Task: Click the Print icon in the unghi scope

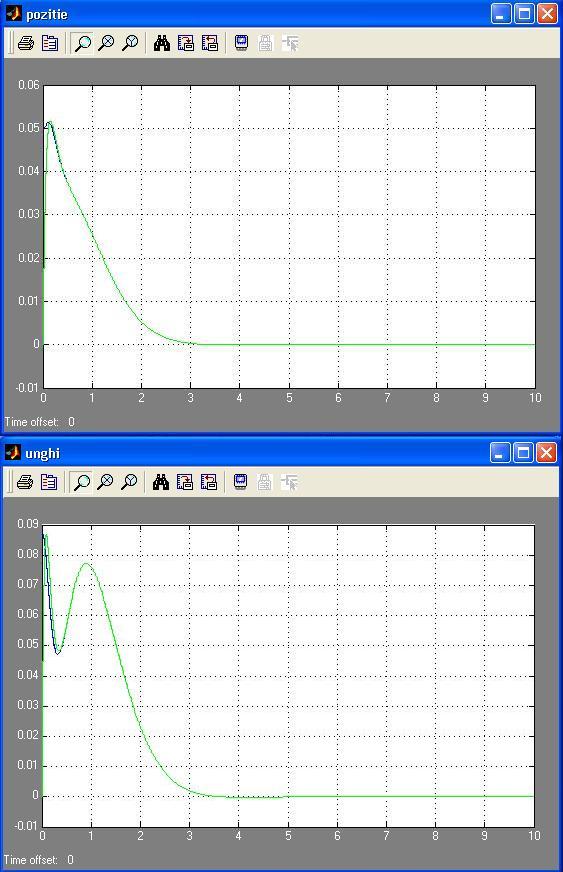Action: click(x=24, y=482)
